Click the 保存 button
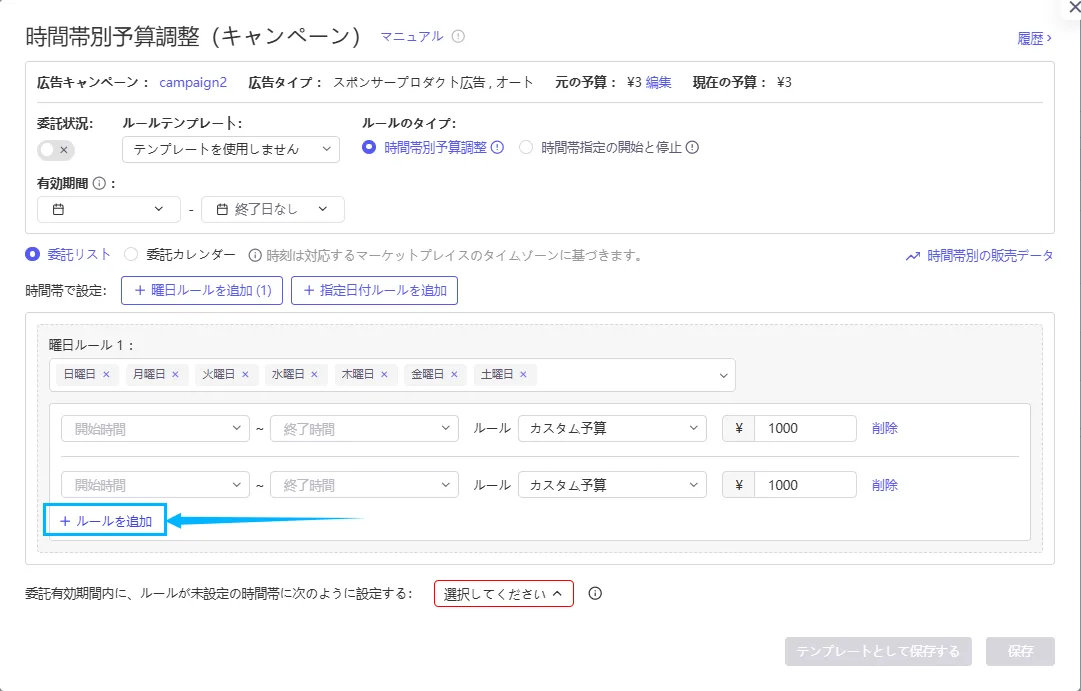The width and height of the screenshot is (1081, 691). (1020, 652)
